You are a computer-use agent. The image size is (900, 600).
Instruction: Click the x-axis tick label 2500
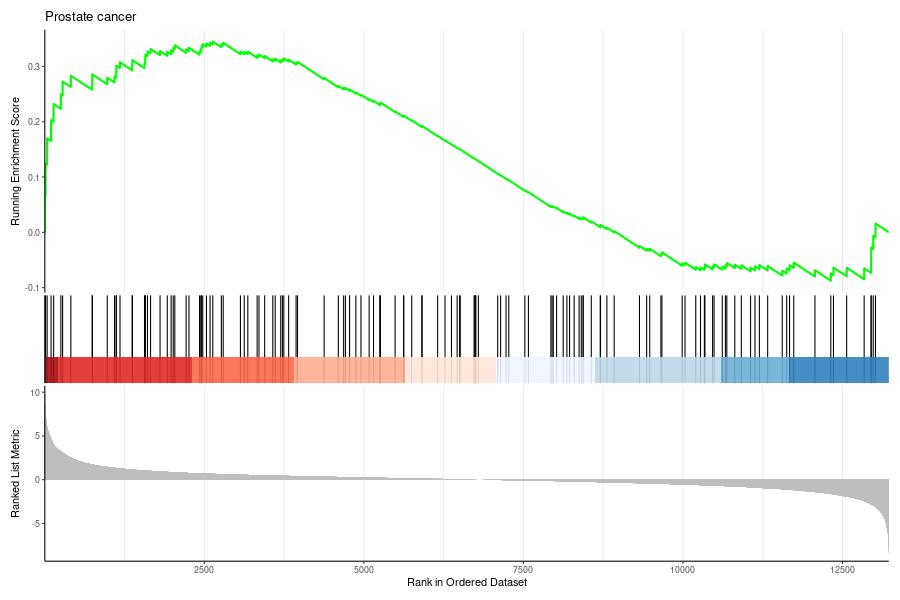click(x=204, y=570)
